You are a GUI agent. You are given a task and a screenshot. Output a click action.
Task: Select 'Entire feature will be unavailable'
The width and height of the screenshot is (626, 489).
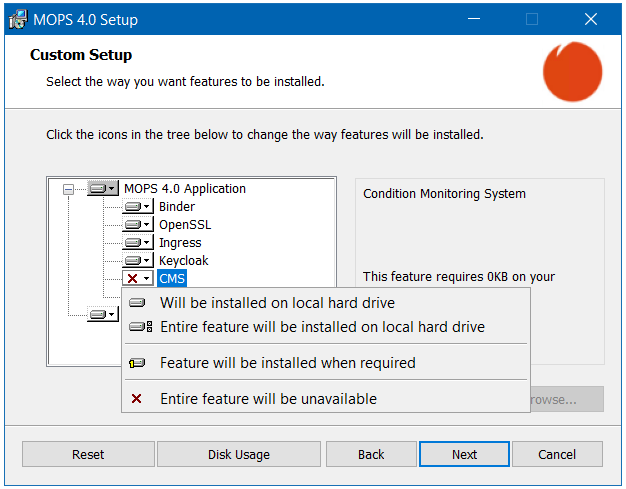268,399
